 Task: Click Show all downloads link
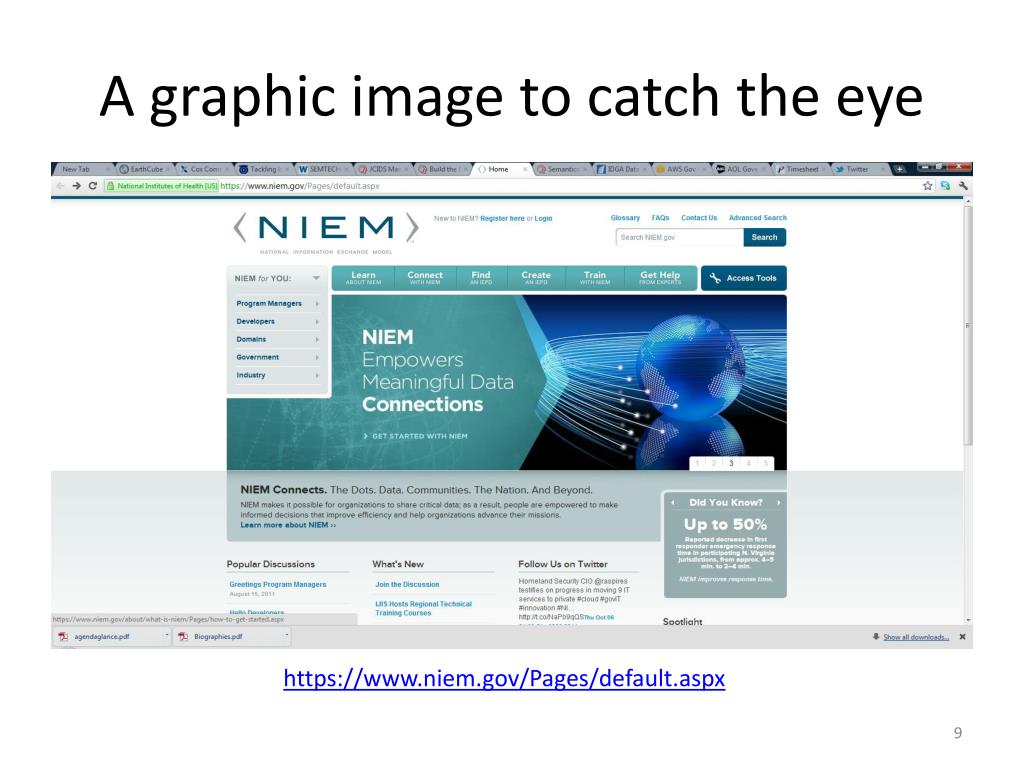[916, 637]
